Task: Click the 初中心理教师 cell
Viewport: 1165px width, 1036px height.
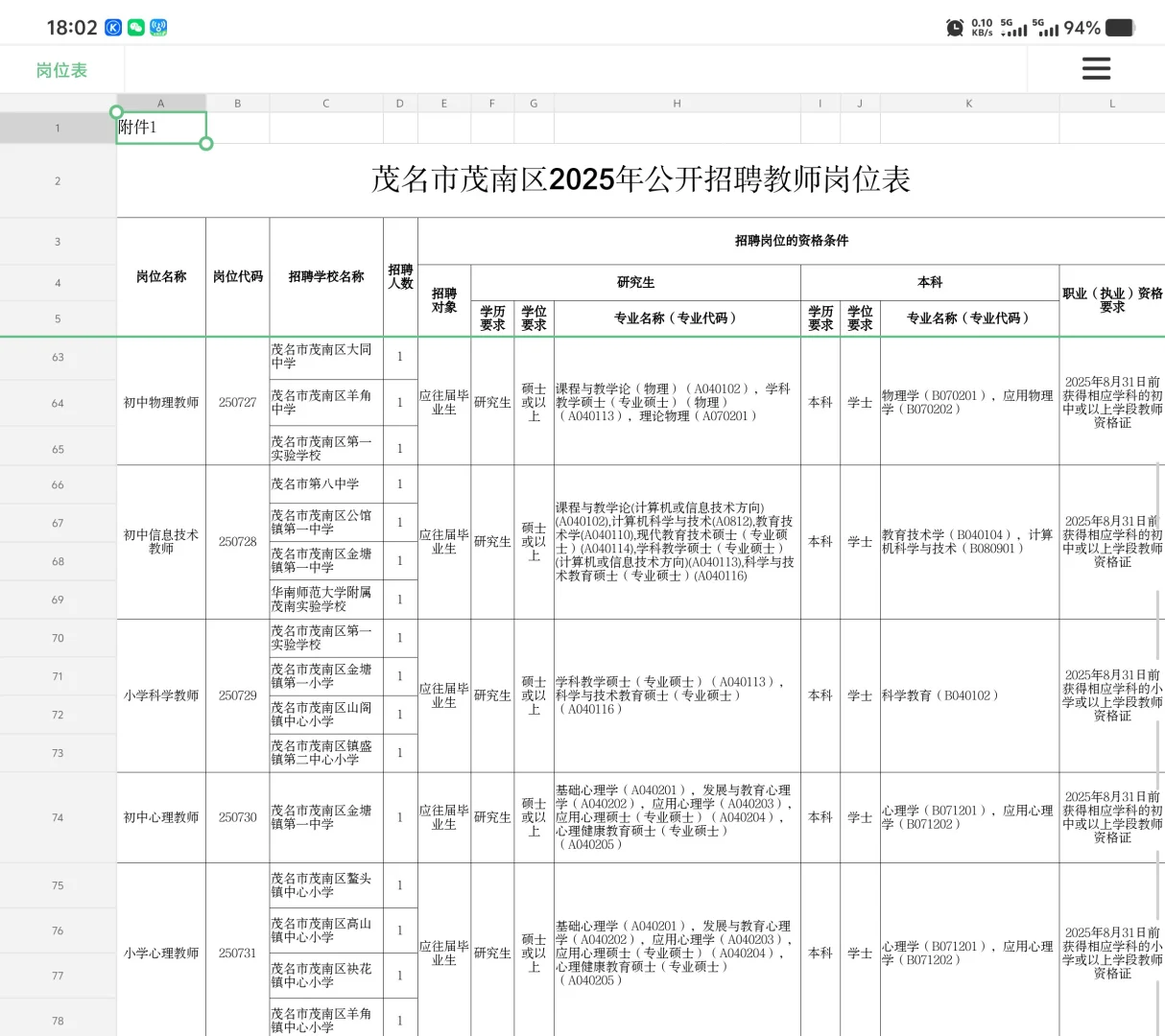Action: pos(161,817)
